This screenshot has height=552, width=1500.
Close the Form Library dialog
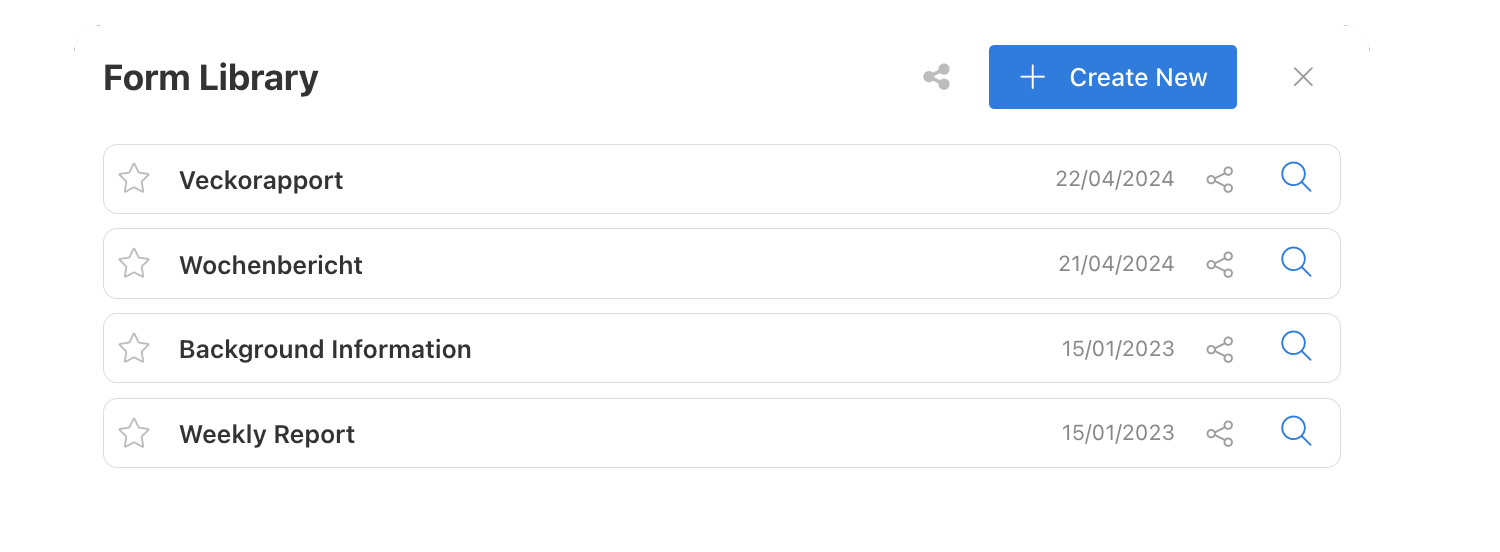[x=1303, y=77]
